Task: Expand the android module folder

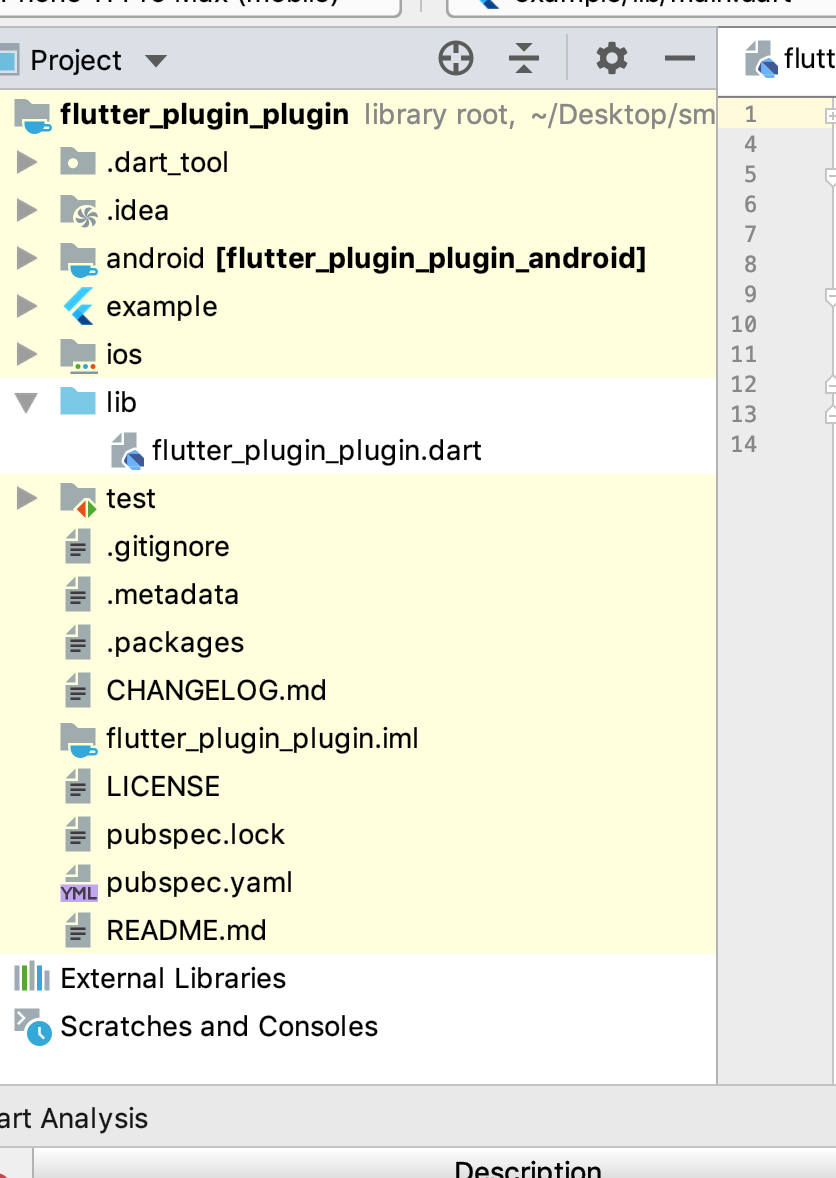Action: click(x=27, y=258)
